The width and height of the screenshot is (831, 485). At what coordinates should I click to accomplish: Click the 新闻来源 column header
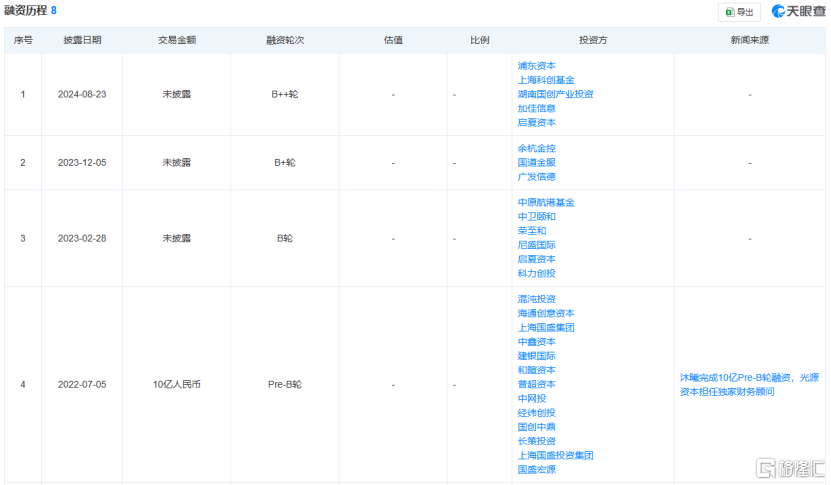click(750, 40)
